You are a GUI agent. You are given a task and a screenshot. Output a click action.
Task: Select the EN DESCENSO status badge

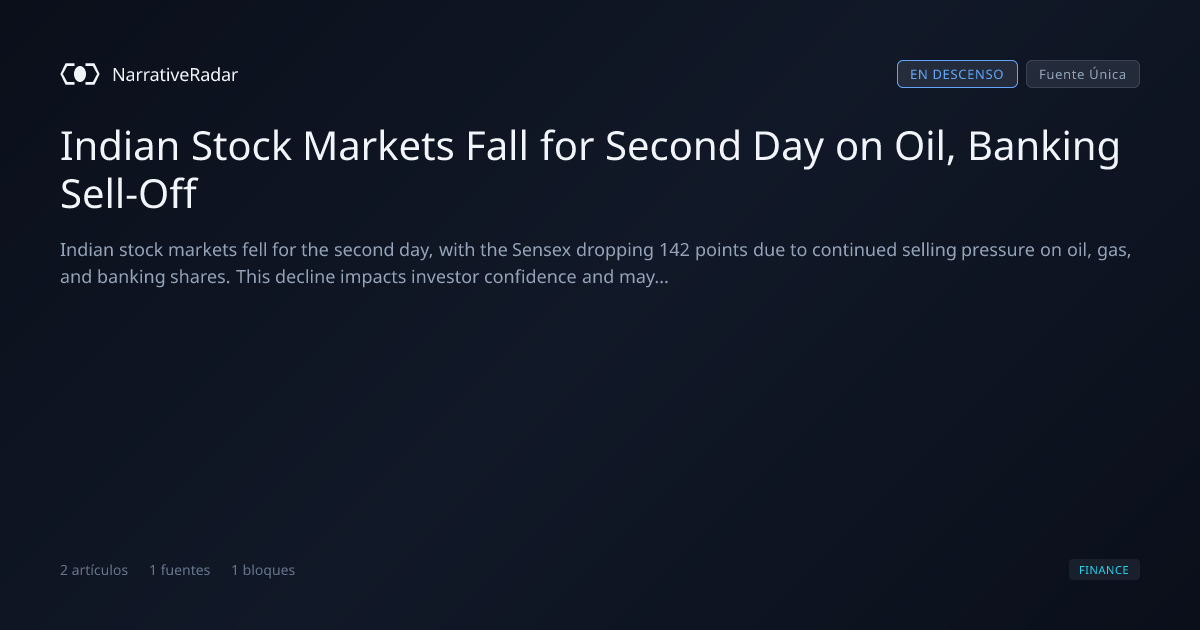[x=957, y=74]
